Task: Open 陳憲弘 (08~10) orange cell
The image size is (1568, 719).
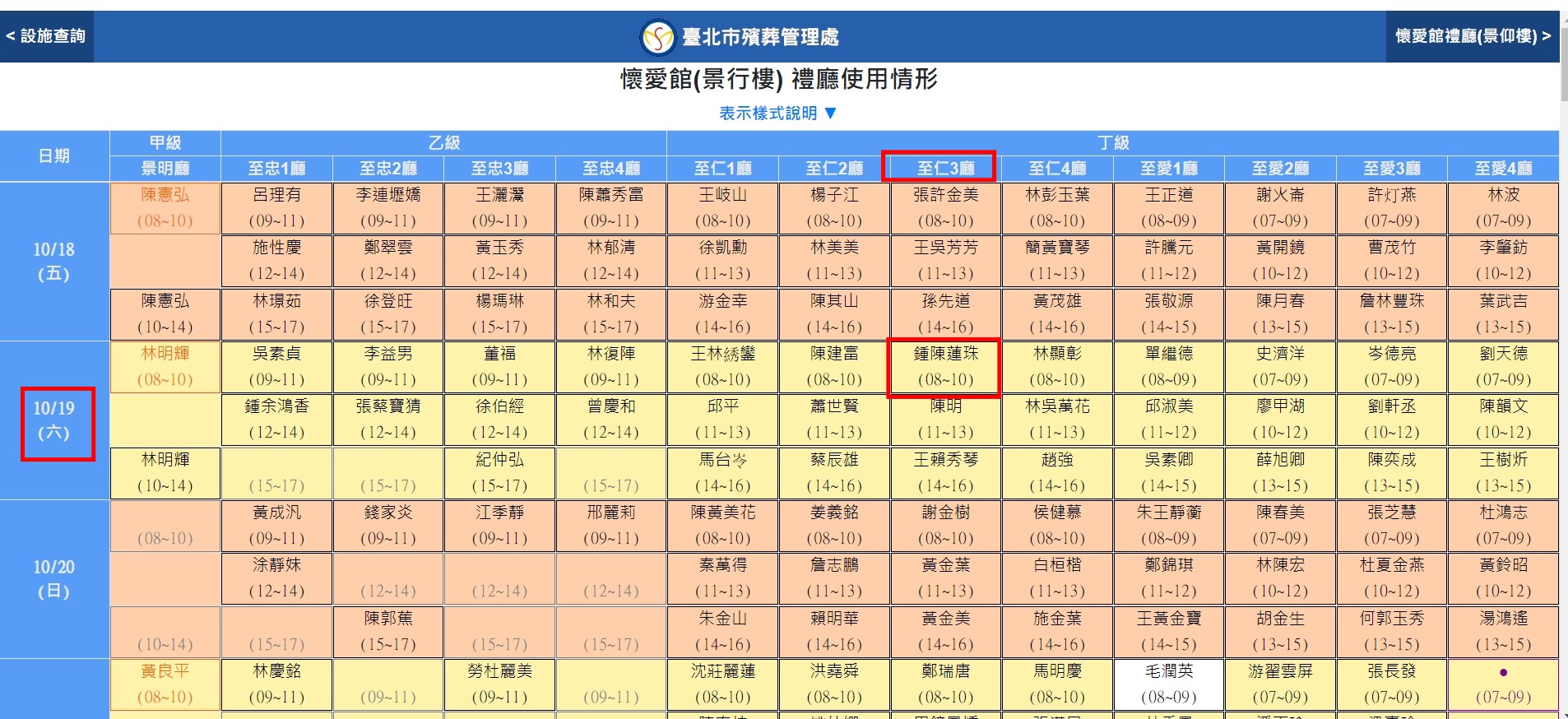Action: [x=165, y=208]
